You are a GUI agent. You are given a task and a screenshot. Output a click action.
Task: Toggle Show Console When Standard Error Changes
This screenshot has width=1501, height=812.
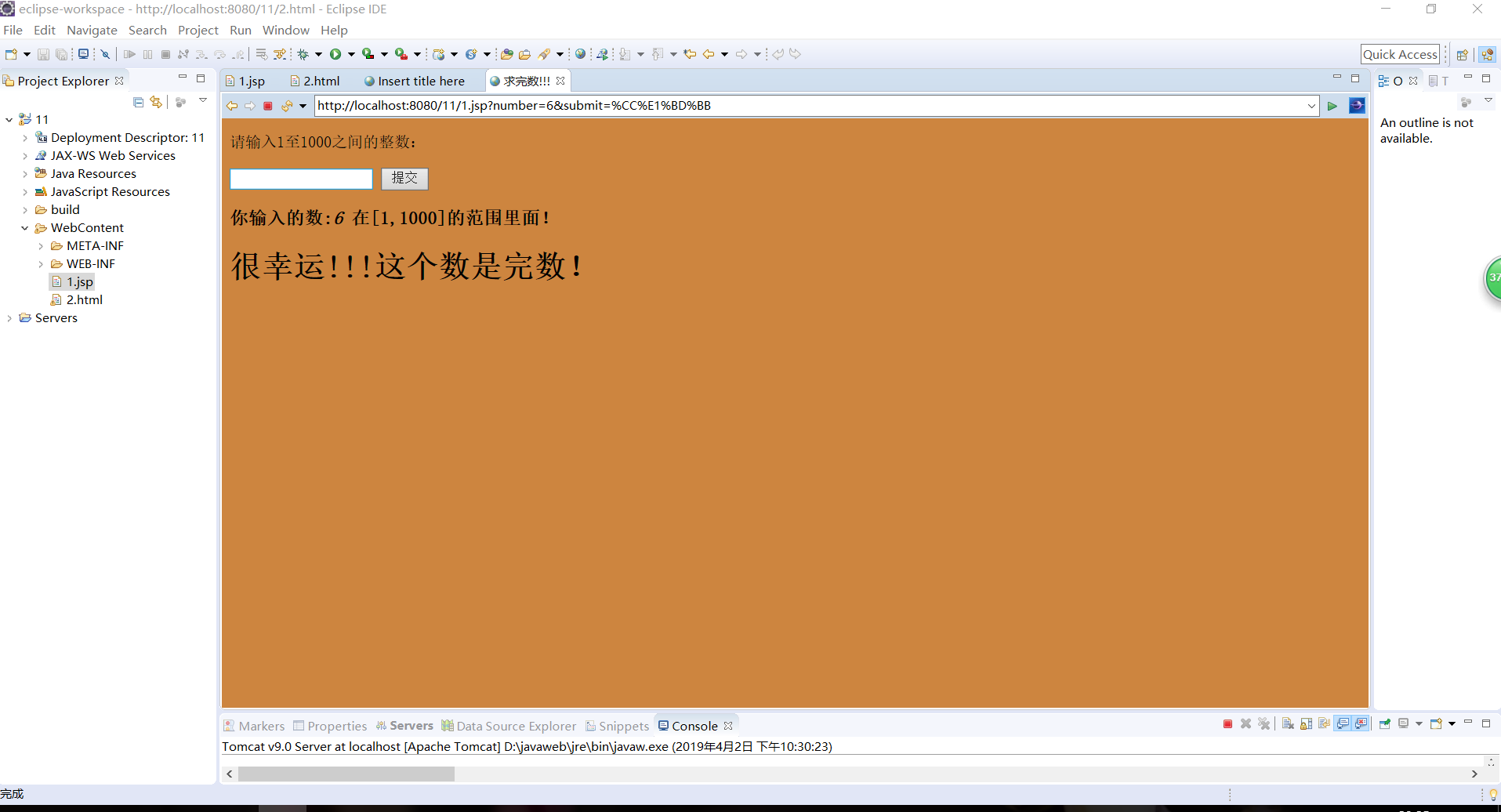point(1361,723)
